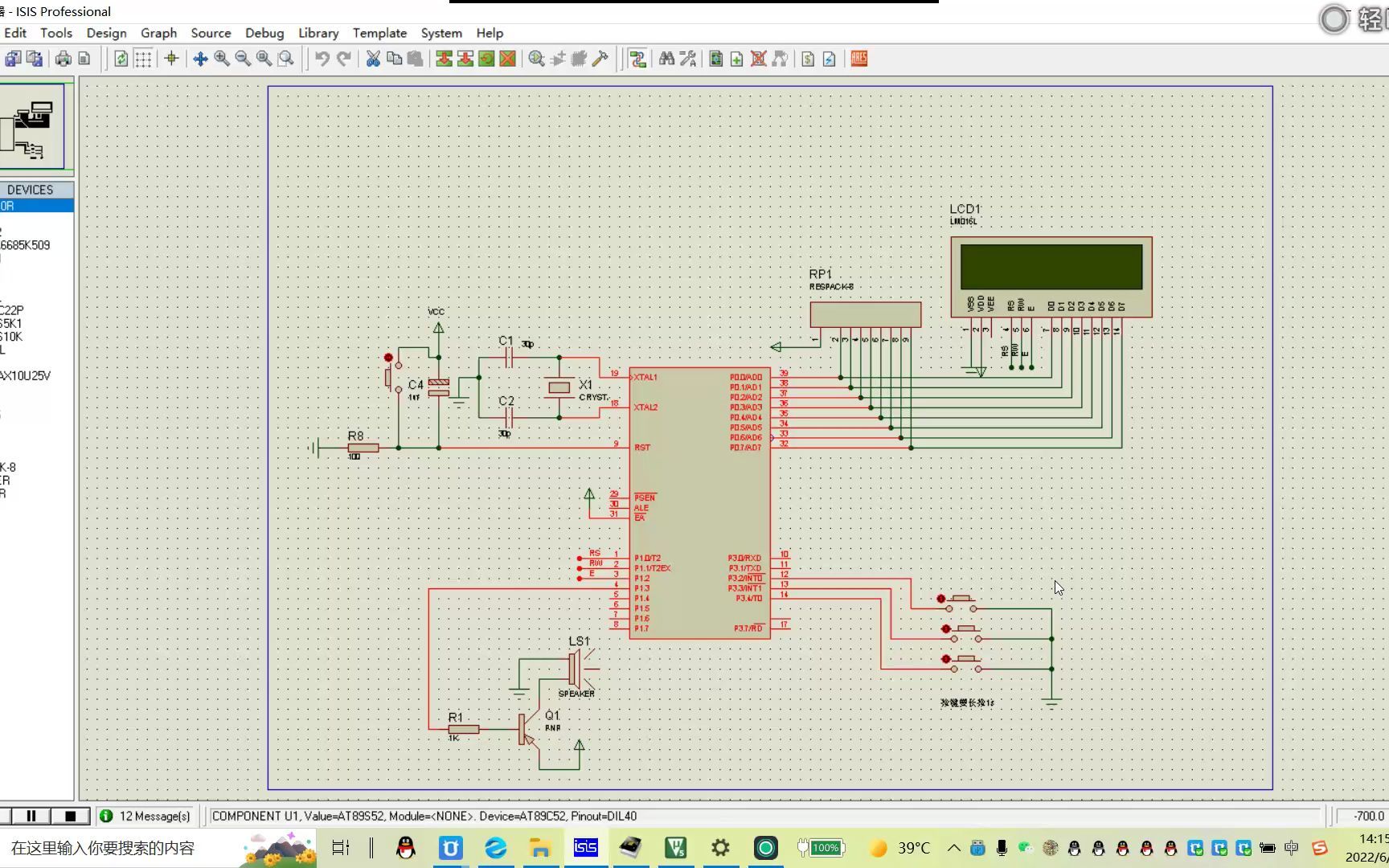This screenshot has width=1389, height=868.
Task: Stop the simulation
Action: pyautogui.click(x=72, y=816)
